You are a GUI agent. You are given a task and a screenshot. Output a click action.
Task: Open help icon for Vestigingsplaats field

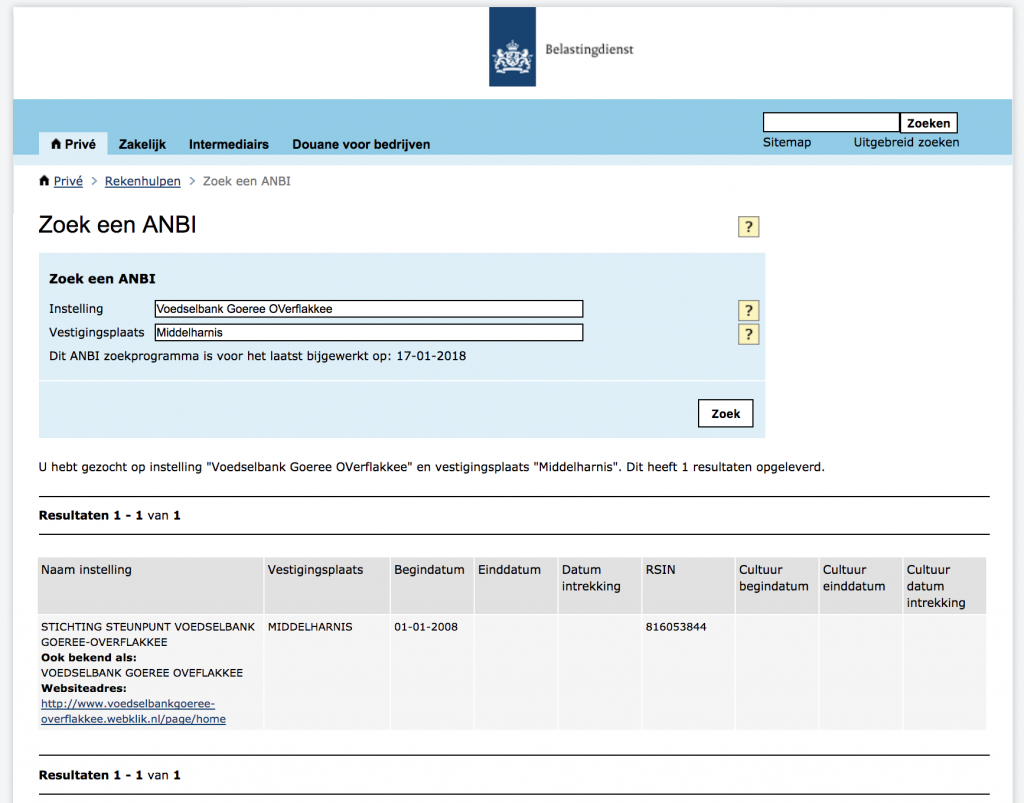pos(748,334)
